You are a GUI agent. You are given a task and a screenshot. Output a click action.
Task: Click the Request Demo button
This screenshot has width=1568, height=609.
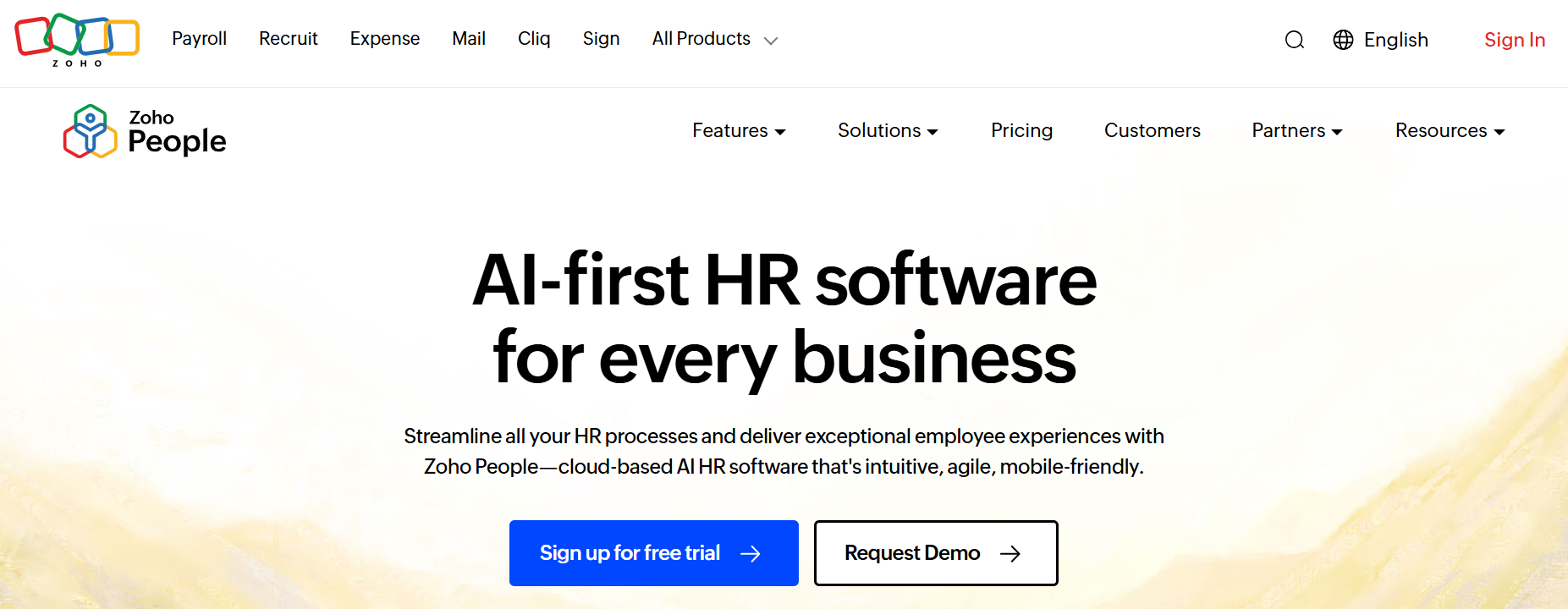tap(936, 553)
